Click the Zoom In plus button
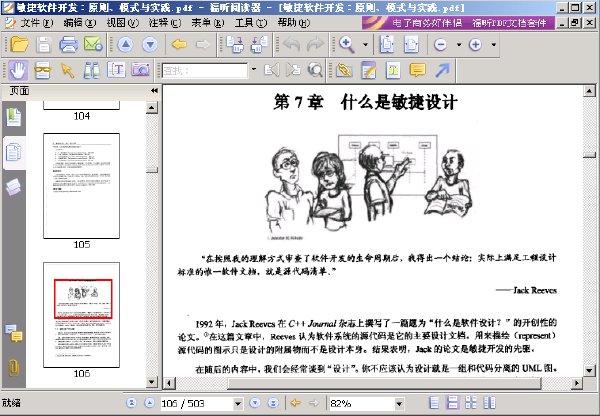 [475, 45]
